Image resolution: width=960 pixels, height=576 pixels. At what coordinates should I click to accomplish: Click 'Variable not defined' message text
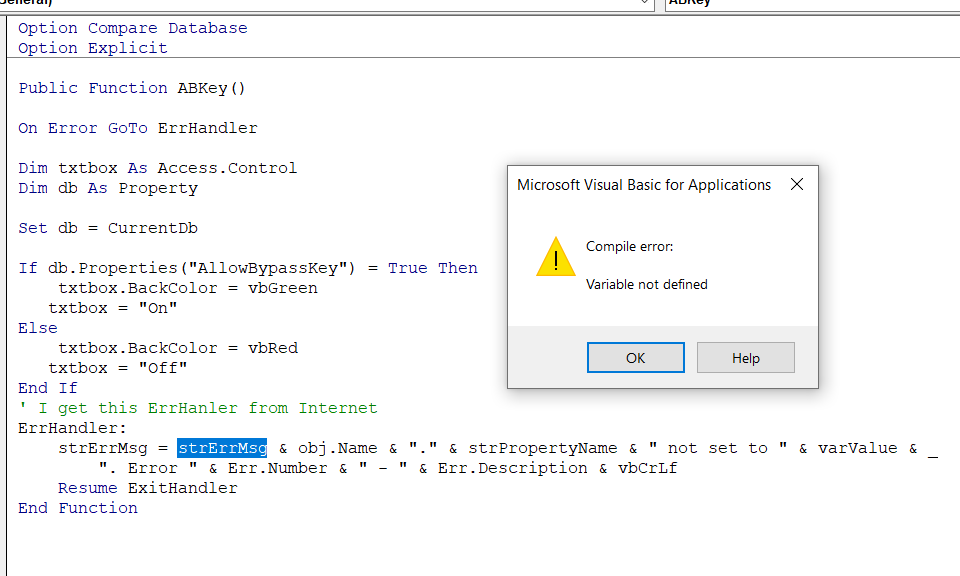[647, 284]
